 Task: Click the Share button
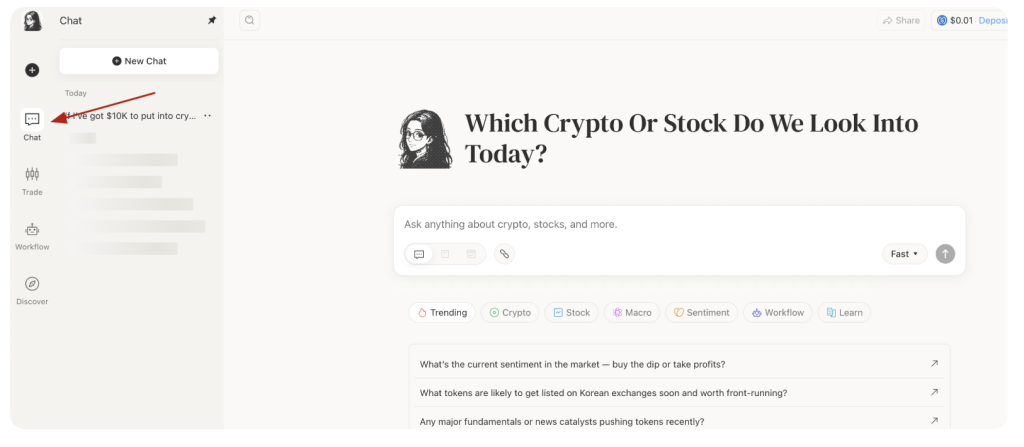coord(900,20)
